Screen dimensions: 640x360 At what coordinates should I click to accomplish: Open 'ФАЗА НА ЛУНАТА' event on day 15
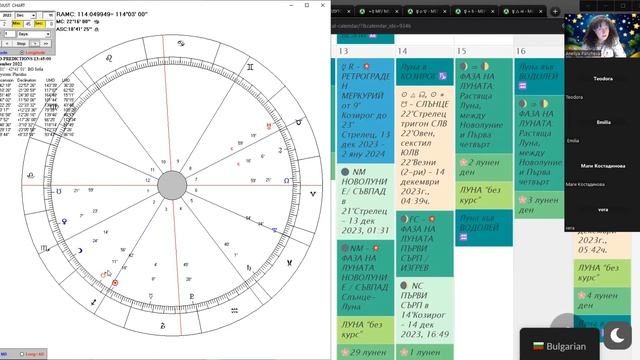pos(484,106)
